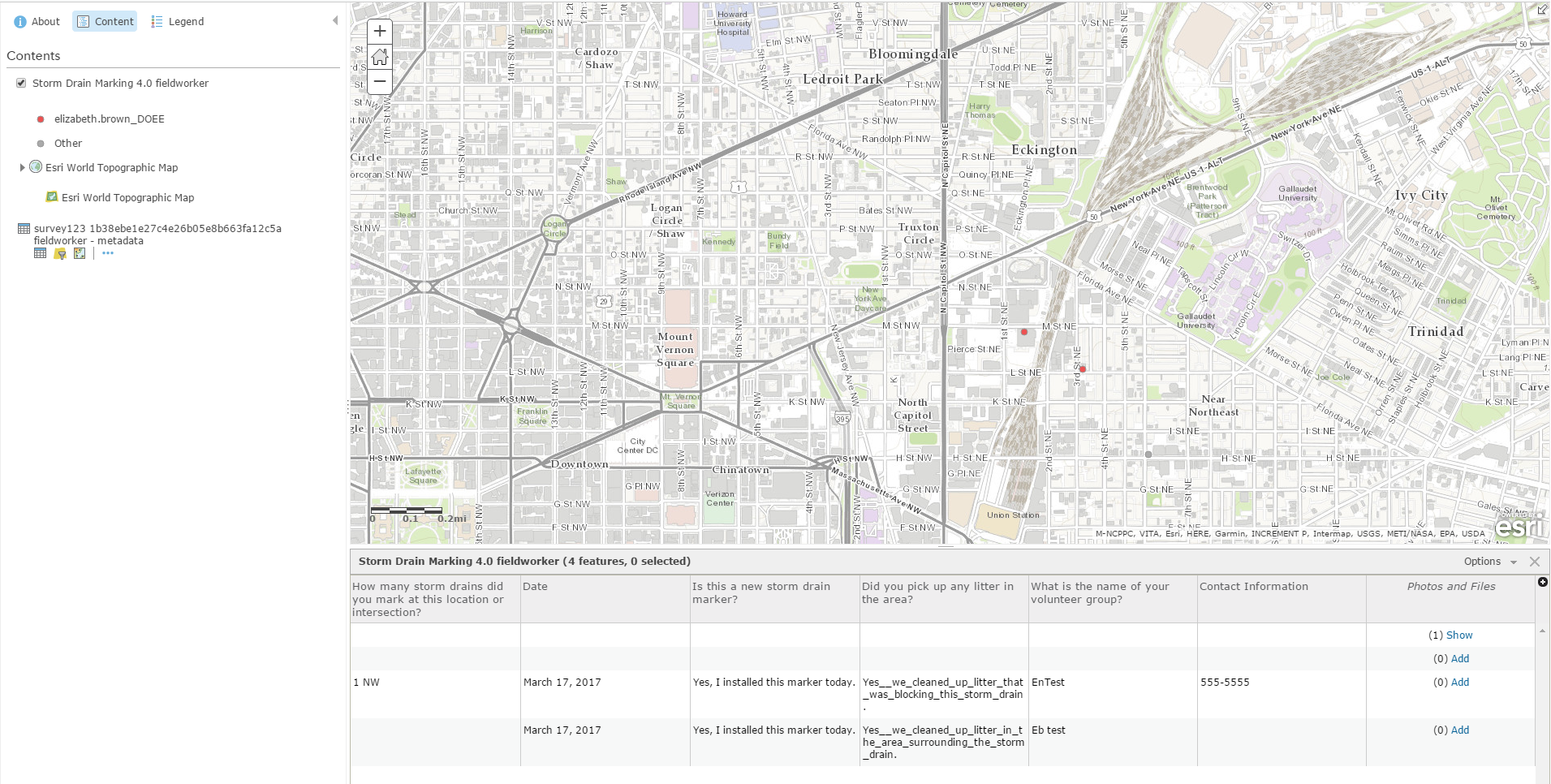Select the litter cell mentioning 'blocking_this_storm_drain'
This screenshot has width=1551, height=784.
[945, 694]
